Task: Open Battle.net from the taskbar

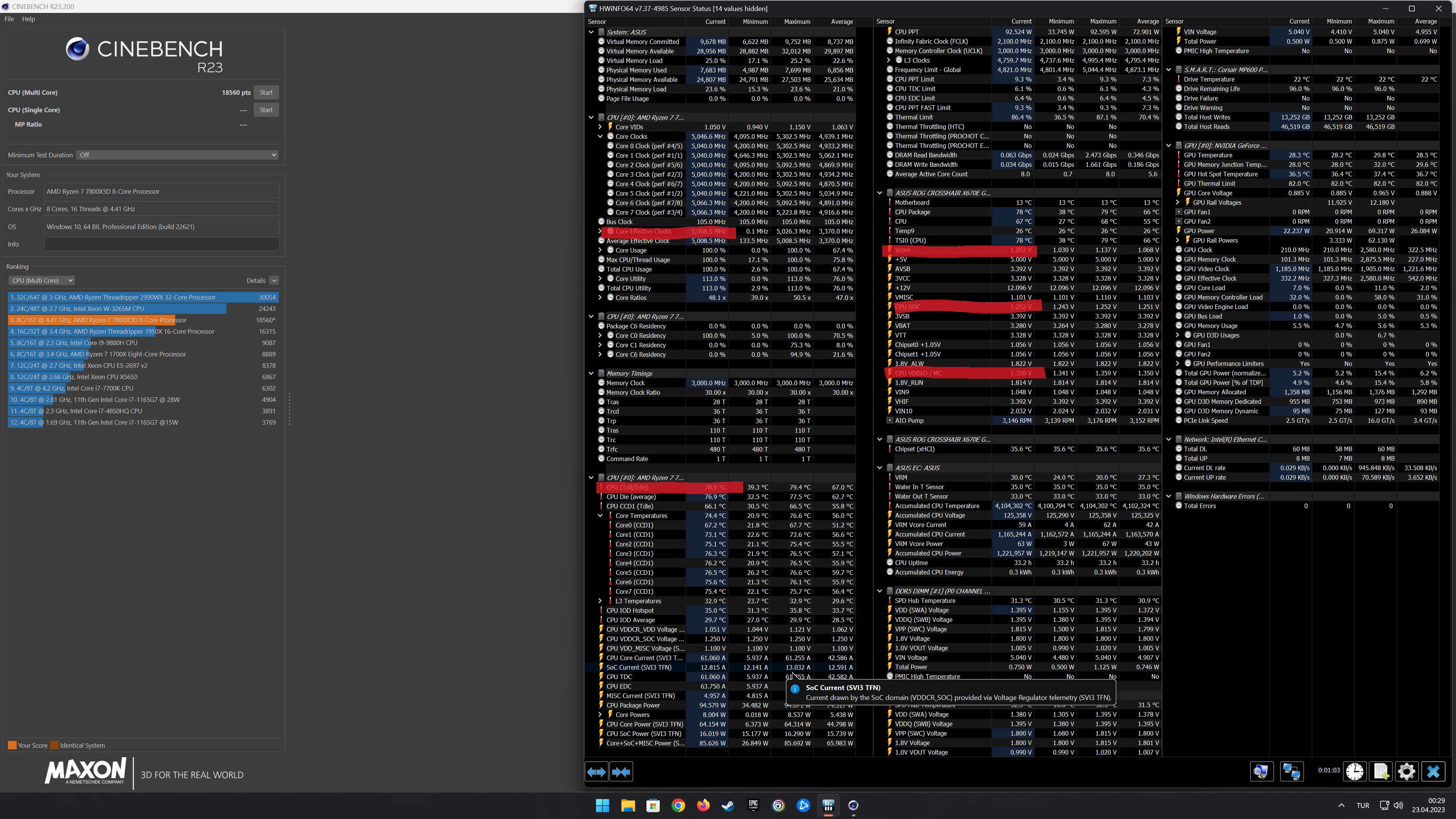Action: 803,805
